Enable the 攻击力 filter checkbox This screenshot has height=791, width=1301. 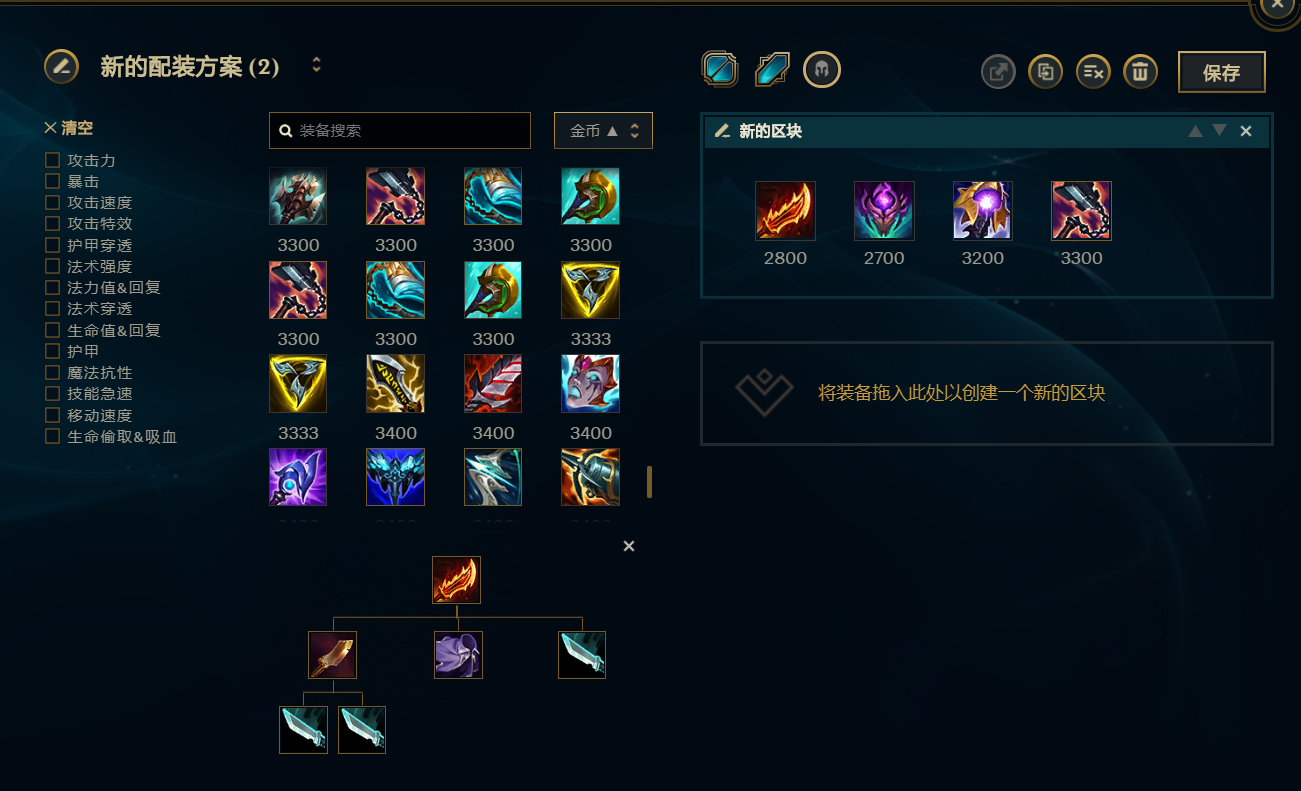[52, 160]
